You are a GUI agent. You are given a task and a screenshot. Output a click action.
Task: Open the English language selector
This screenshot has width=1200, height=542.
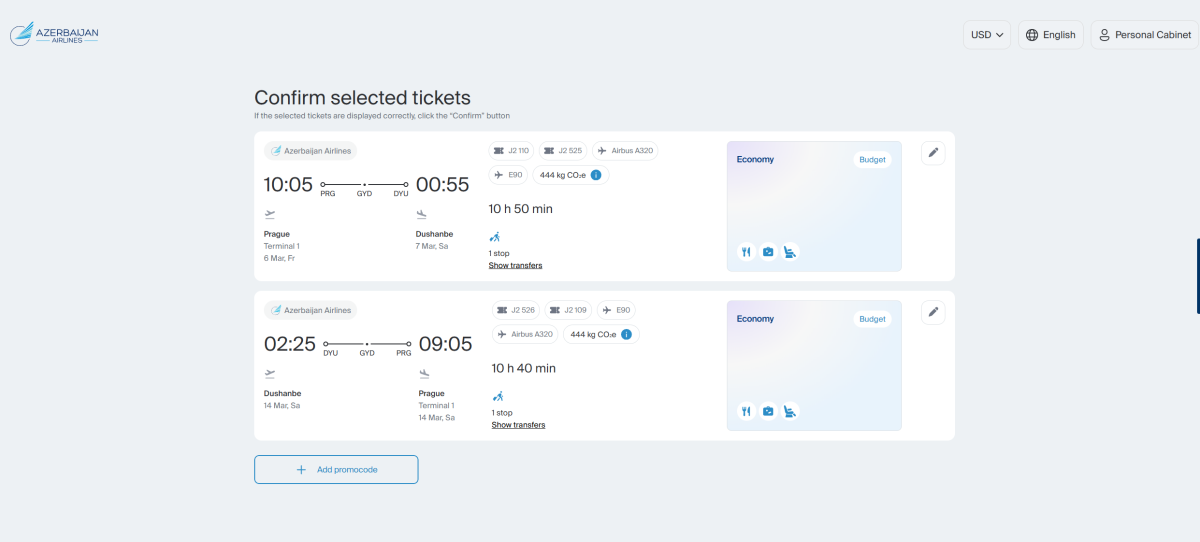(1050, 35)
